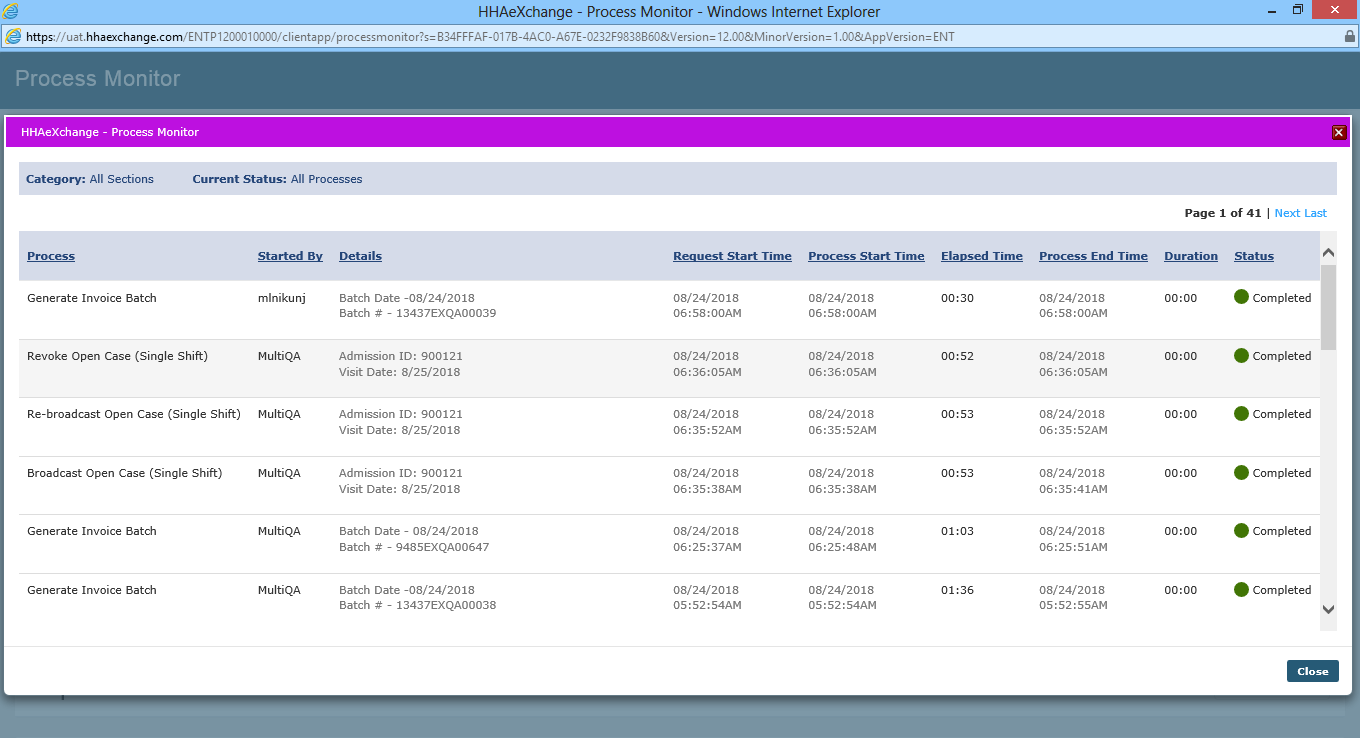Sort by Process End Time column
Viewport: 1360px width, 738px height.
tap(1093, 256)
